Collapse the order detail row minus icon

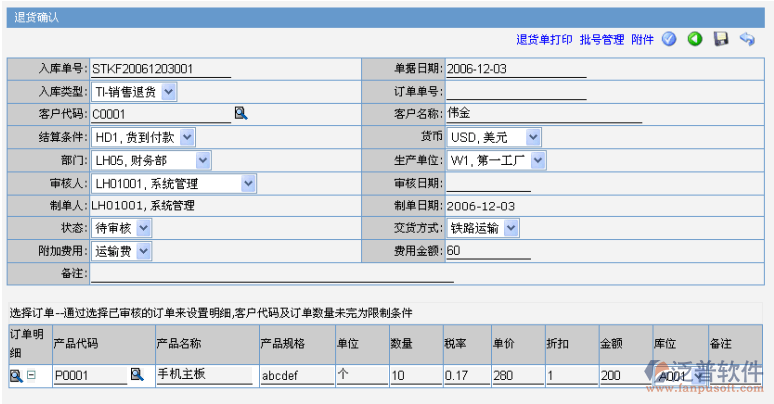(31, 375)
